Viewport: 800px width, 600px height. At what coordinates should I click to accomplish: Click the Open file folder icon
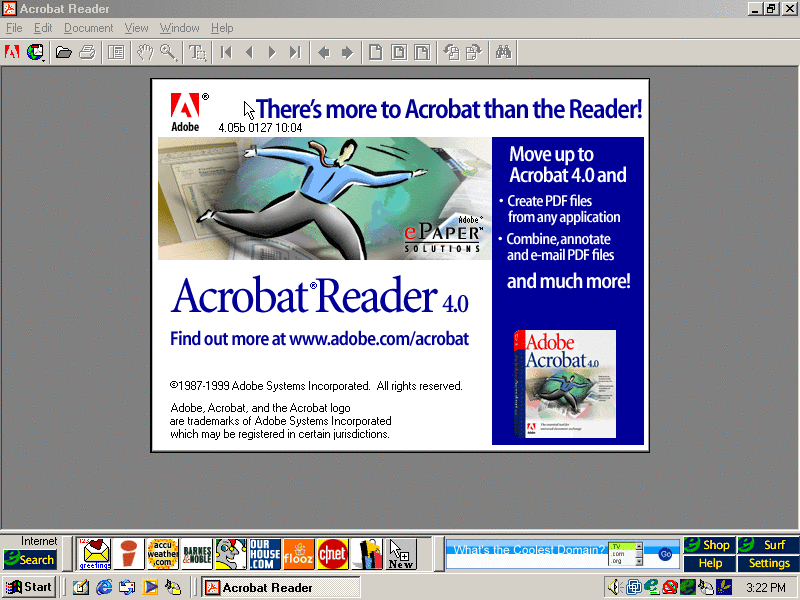63,52
